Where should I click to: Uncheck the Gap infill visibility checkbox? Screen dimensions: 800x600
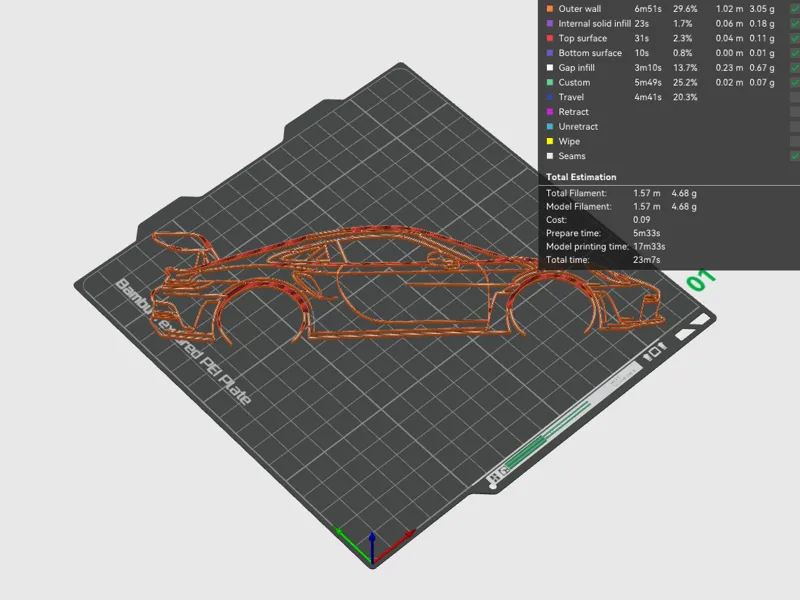click(x=795, y=68)
